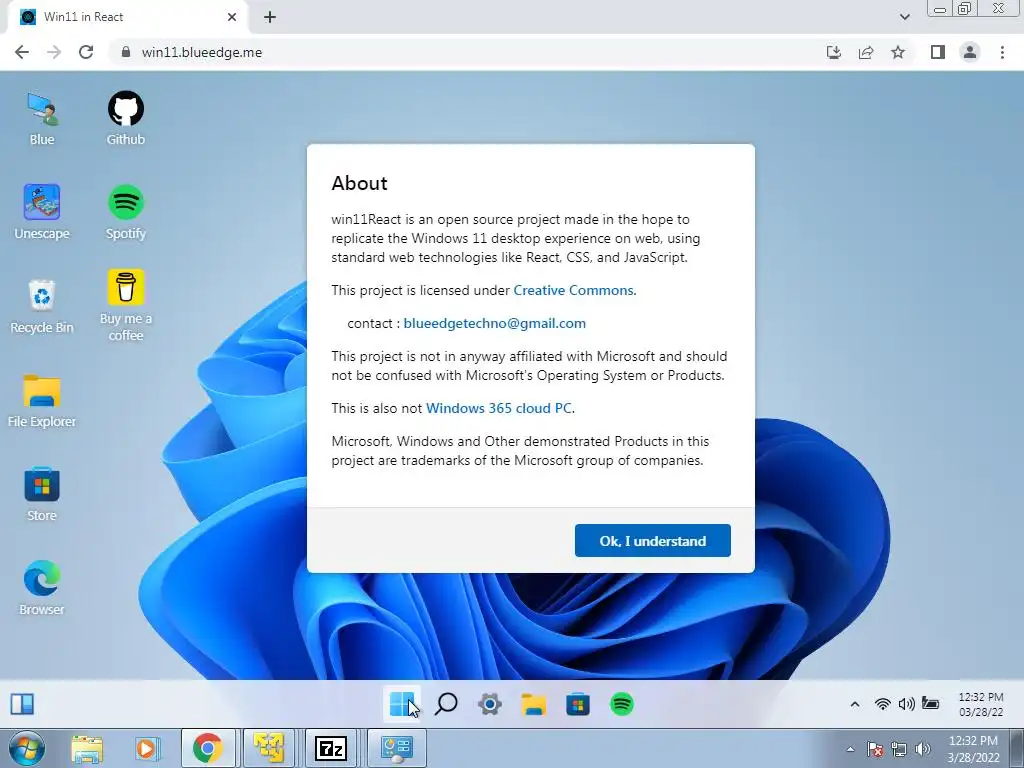Open a new Chrome tab

click(270, 17)
